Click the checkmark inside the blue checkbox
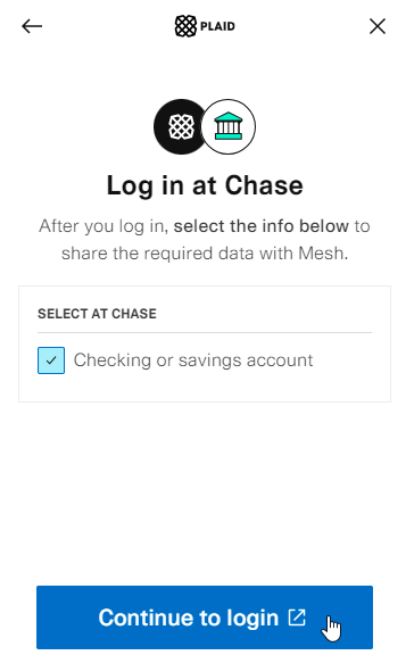The image size is (406, 666). coord(51,361)
